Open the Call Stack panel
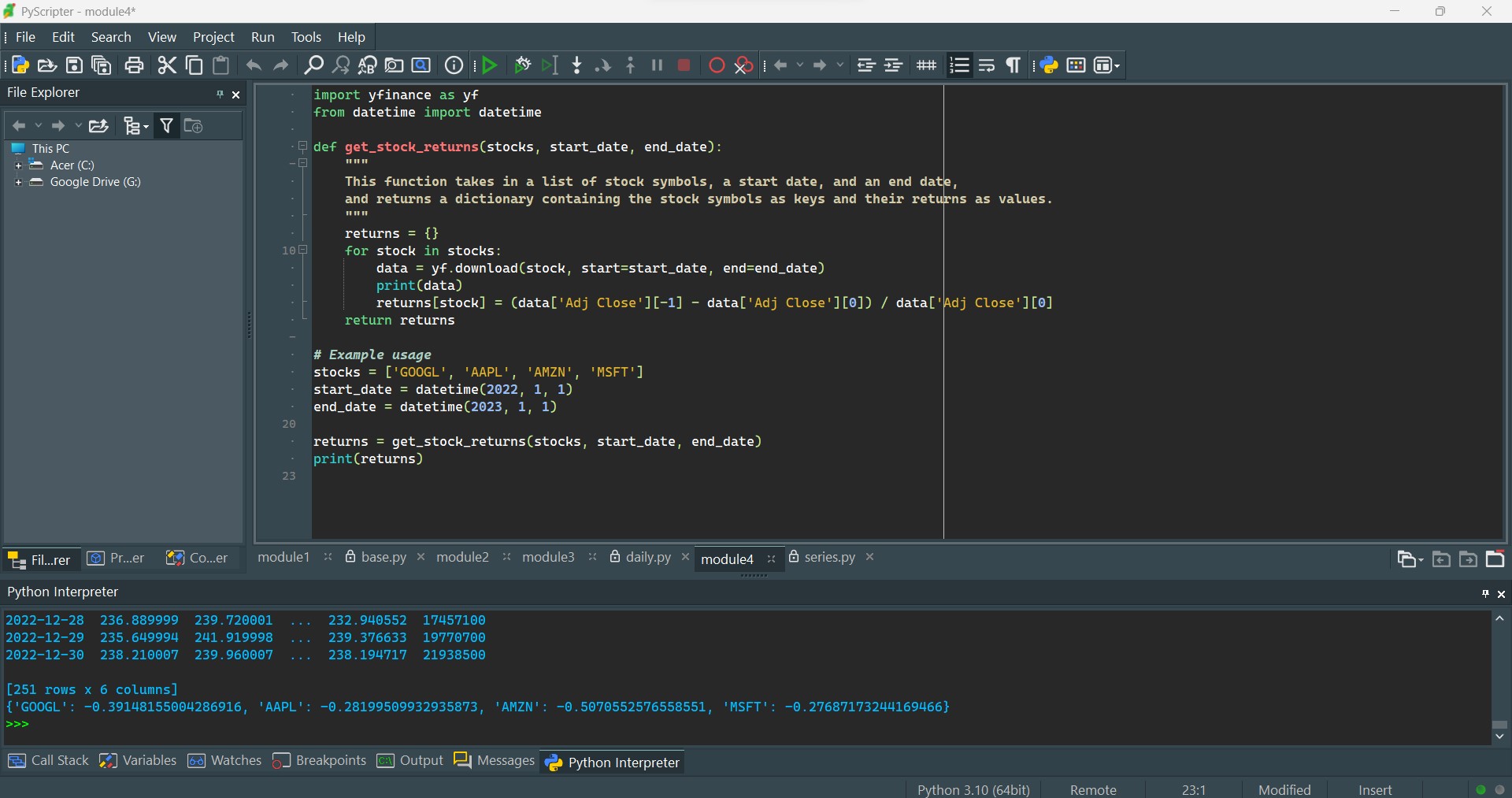The image size is (1512, 798). coord(48,761)
